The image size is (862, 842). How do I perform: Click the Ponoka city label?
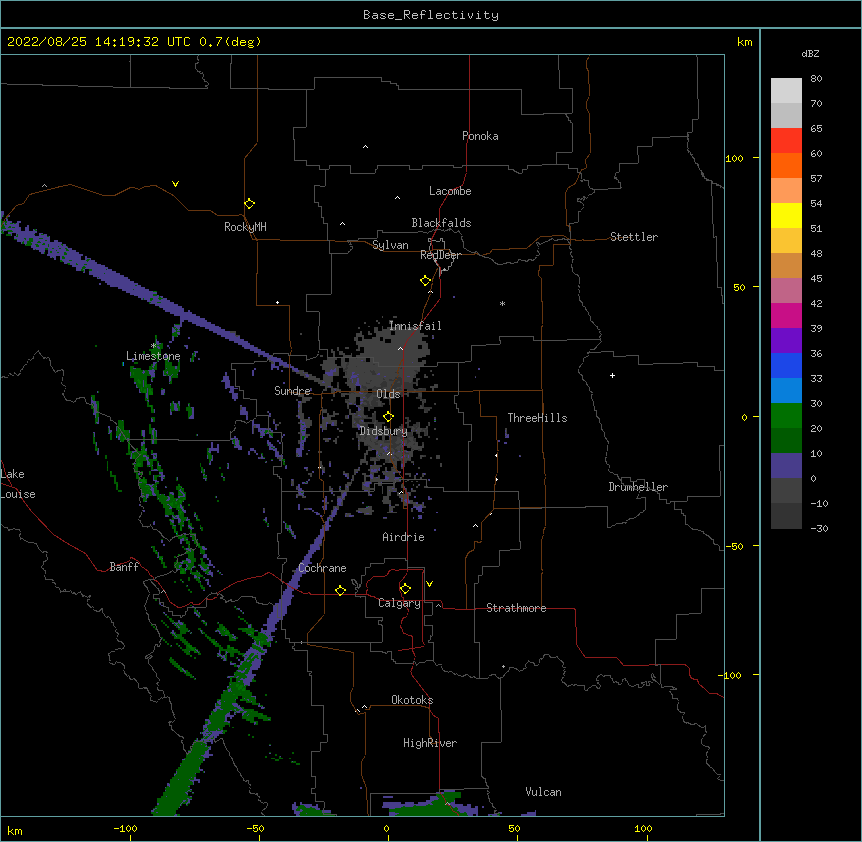pos(480,136)
